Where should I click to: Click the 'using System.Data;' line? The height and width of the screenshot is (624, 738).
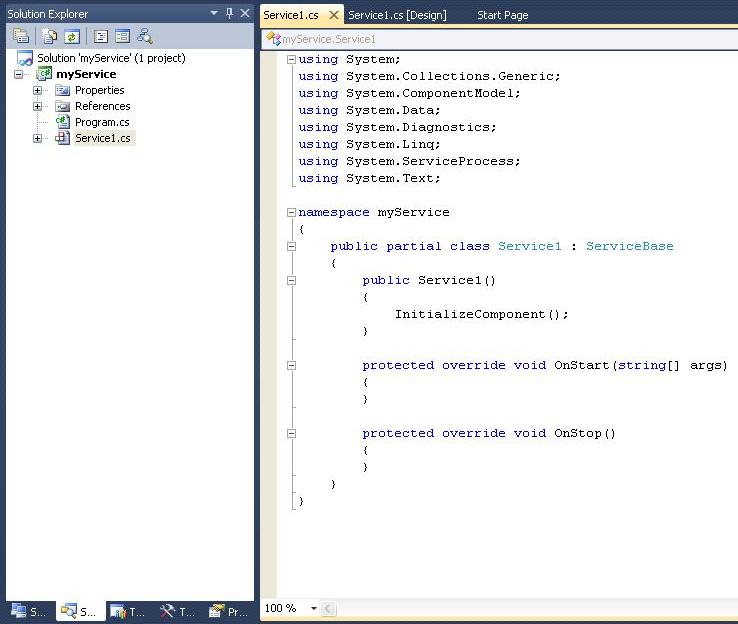(x=369, y=110)
